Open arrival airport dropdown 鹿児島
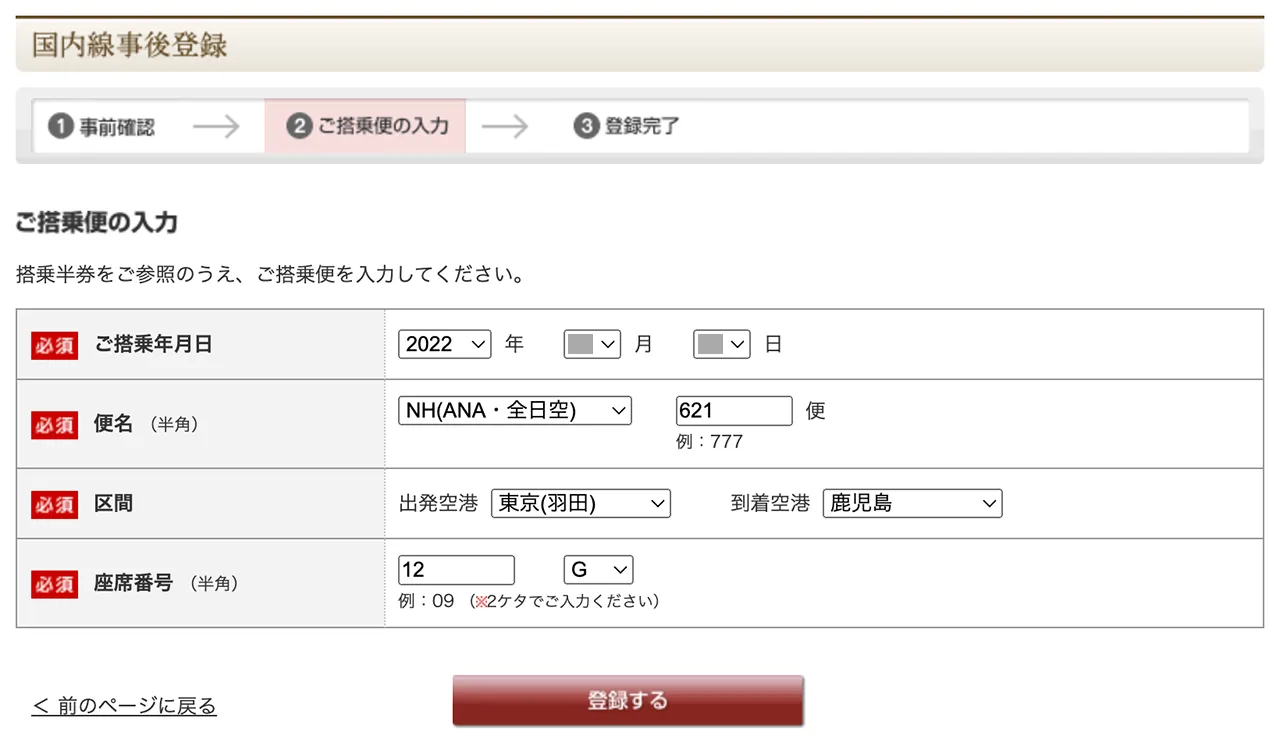This screenshot has height=740, width=1280. click(x=911, y=504)
